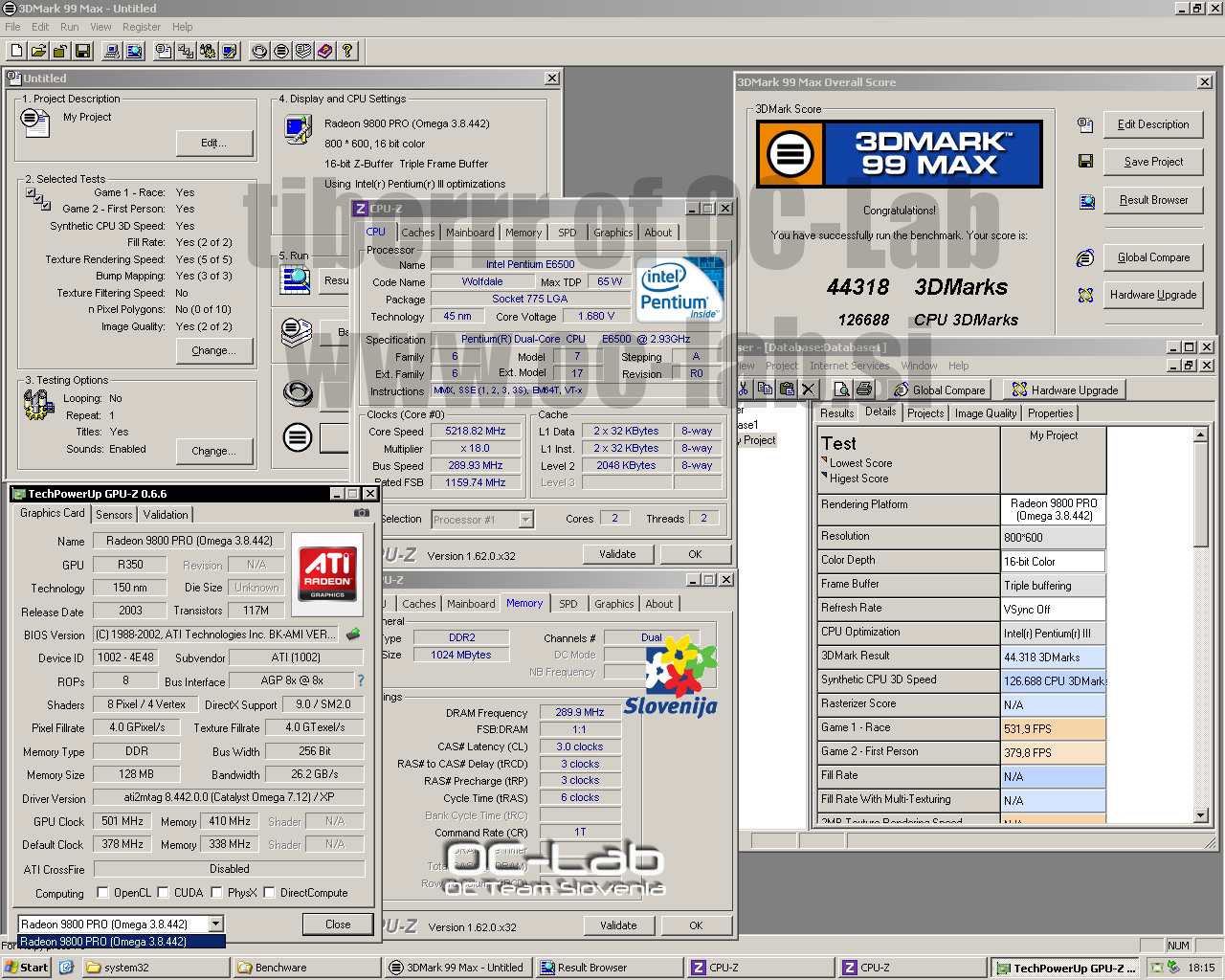Click the yellow question mark toolbar icon

347,51
